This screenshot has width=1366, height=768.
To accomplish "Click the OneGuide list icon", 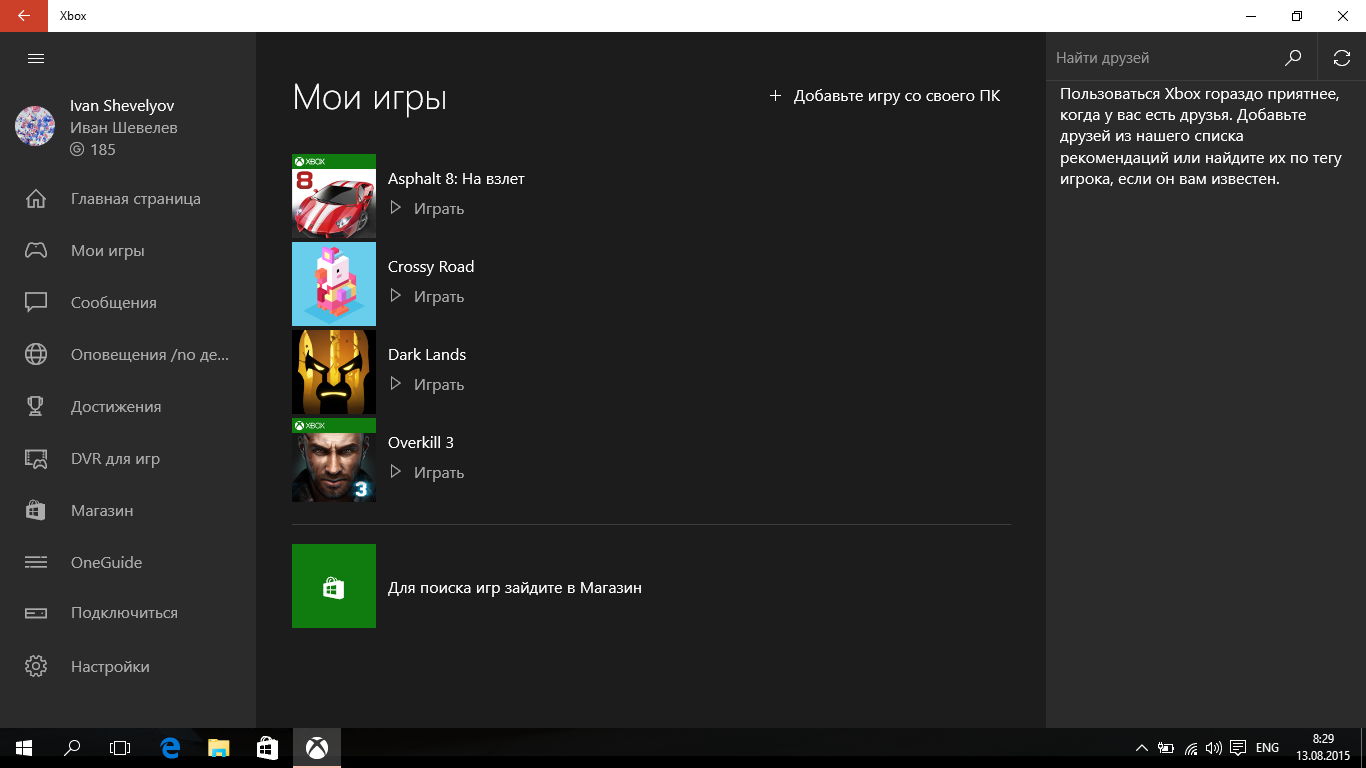I will (36, 563).
